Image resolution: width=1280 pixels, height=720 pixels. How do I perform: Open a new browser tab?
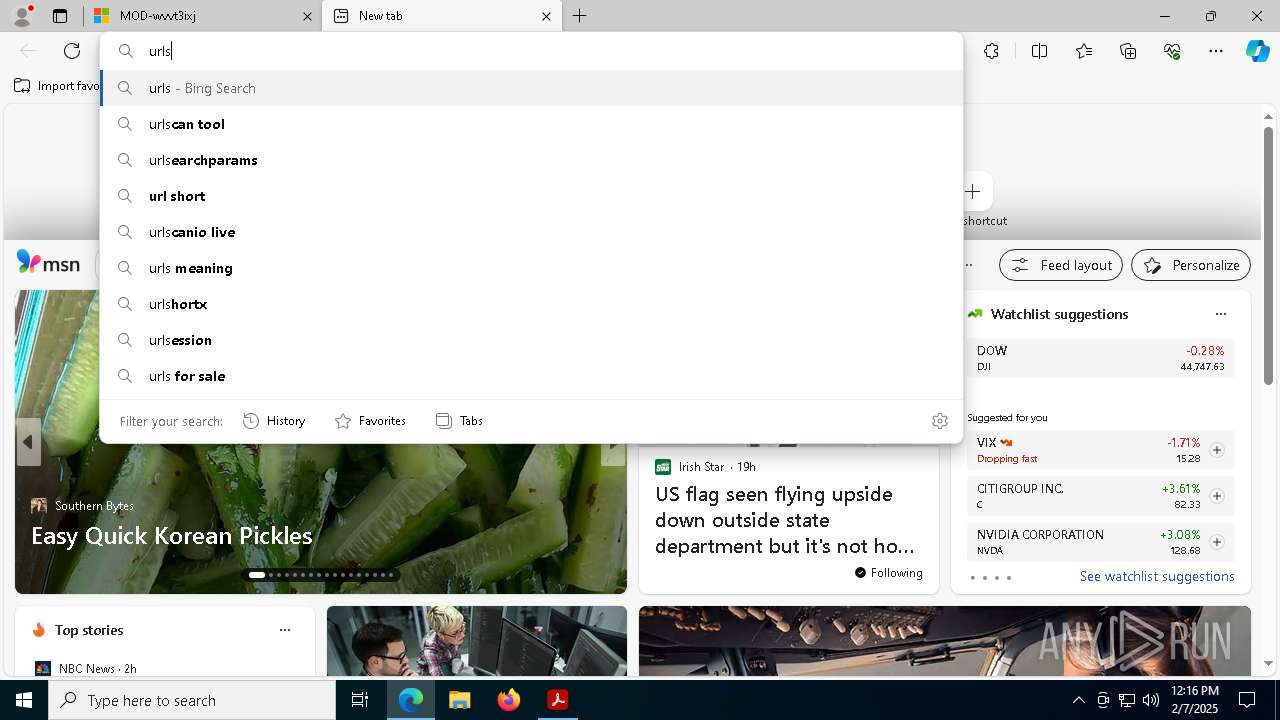coord(579,16)
